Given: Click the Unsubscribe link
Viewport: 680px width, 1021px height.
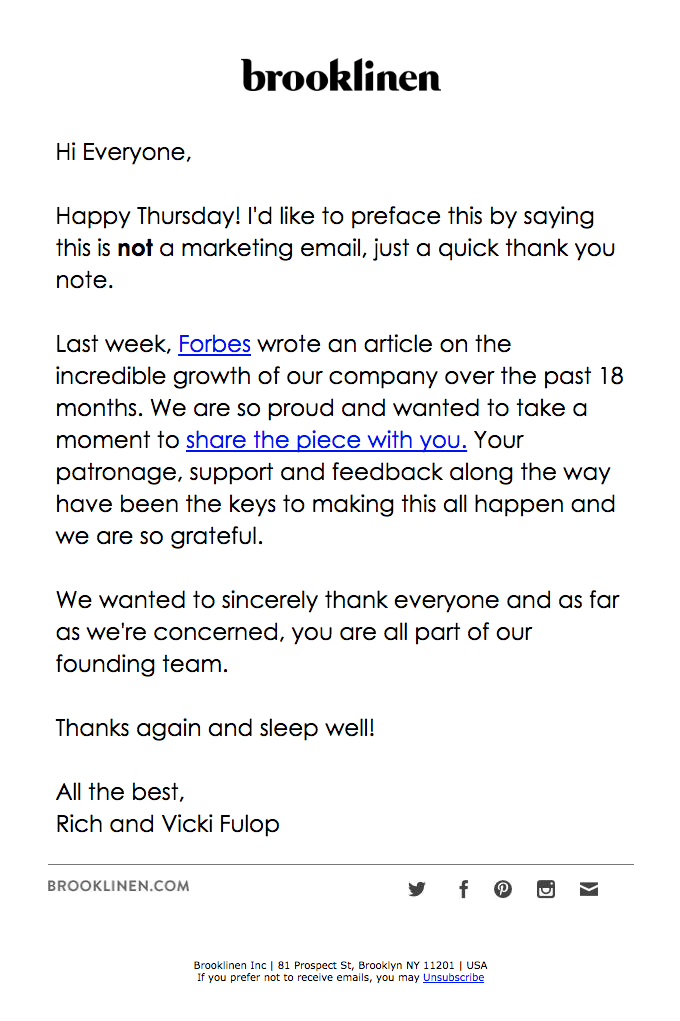Looking at the screenshot, I should coord(453,977).
